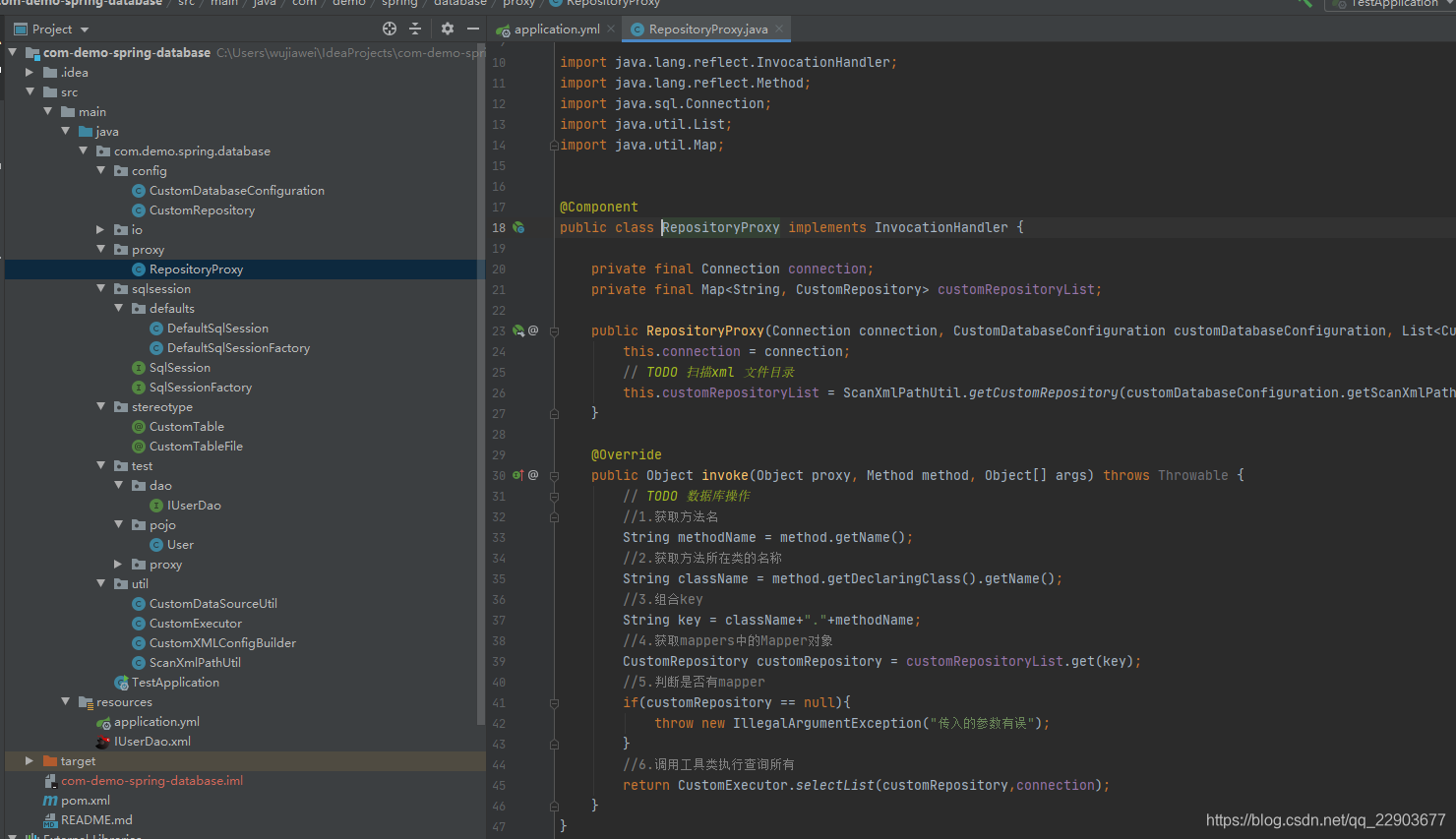Collapse the src folder
Screen dimensions: 1456x839
[x=30, y=91]
